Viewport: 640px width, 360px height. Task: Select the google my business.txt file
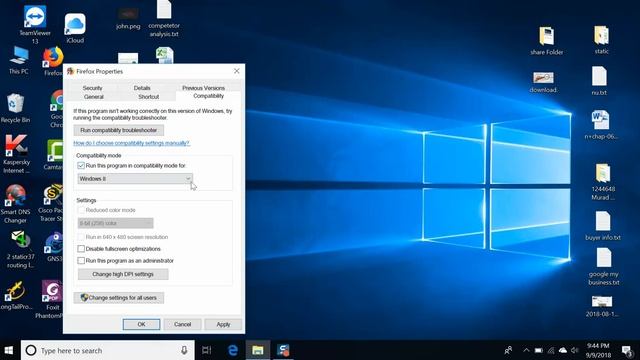[x=603, y=258]
